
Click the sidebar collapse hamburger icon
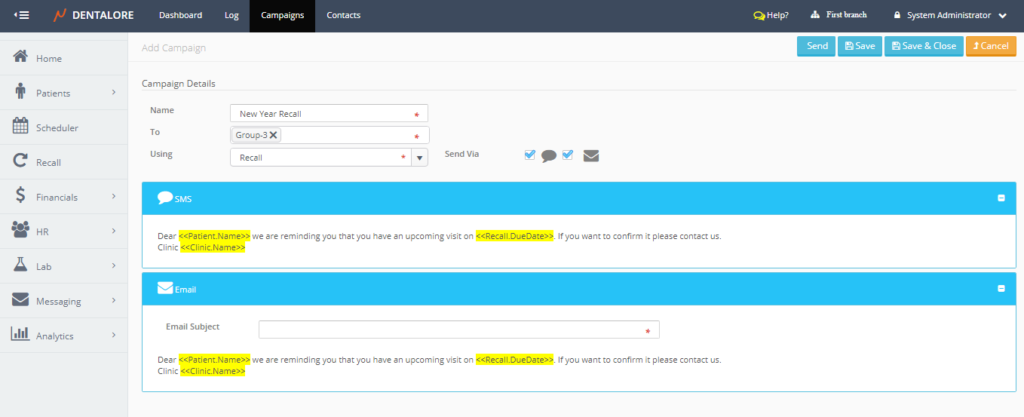22,15
